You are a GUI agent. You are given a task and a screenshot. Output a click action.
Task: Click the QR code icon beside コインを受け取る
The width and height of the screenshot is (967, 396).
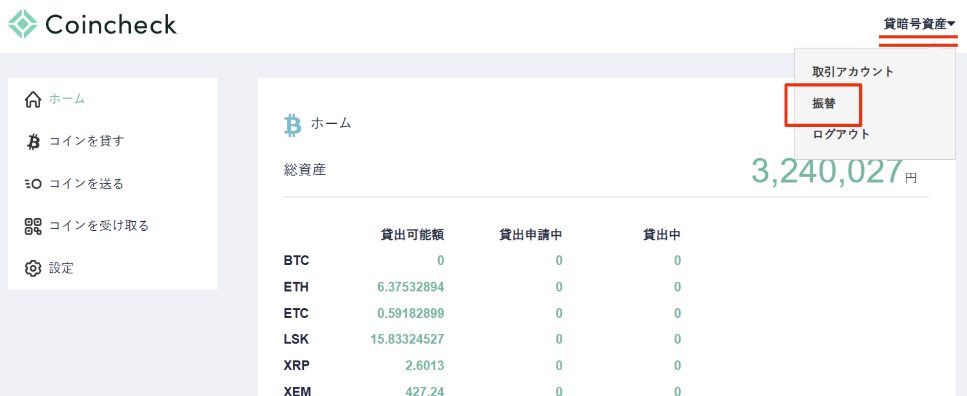click(33, 226)
